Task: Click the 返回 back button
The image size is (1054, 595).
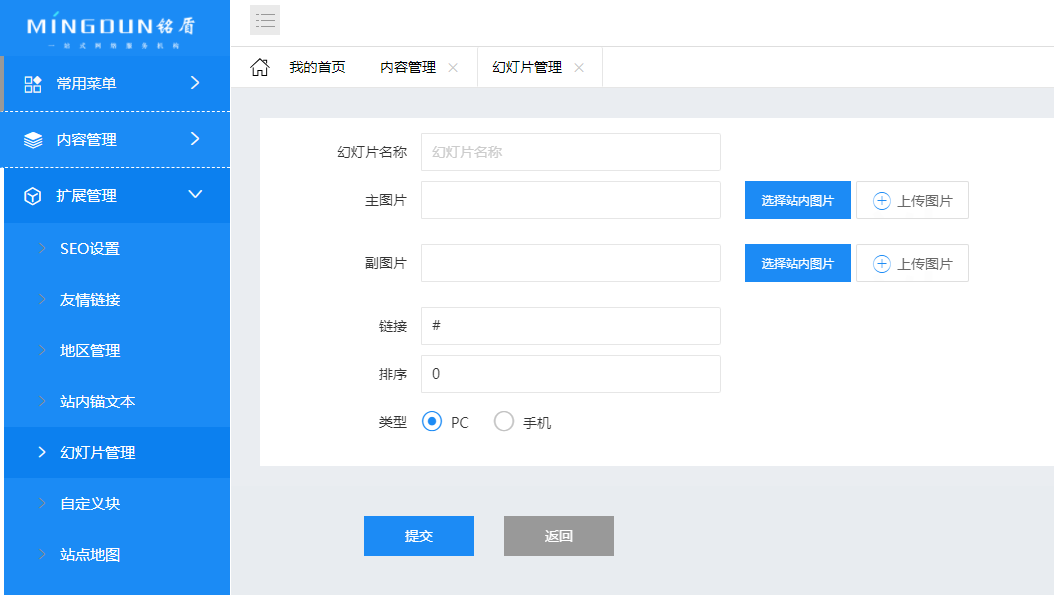Action: coord(558,536)
